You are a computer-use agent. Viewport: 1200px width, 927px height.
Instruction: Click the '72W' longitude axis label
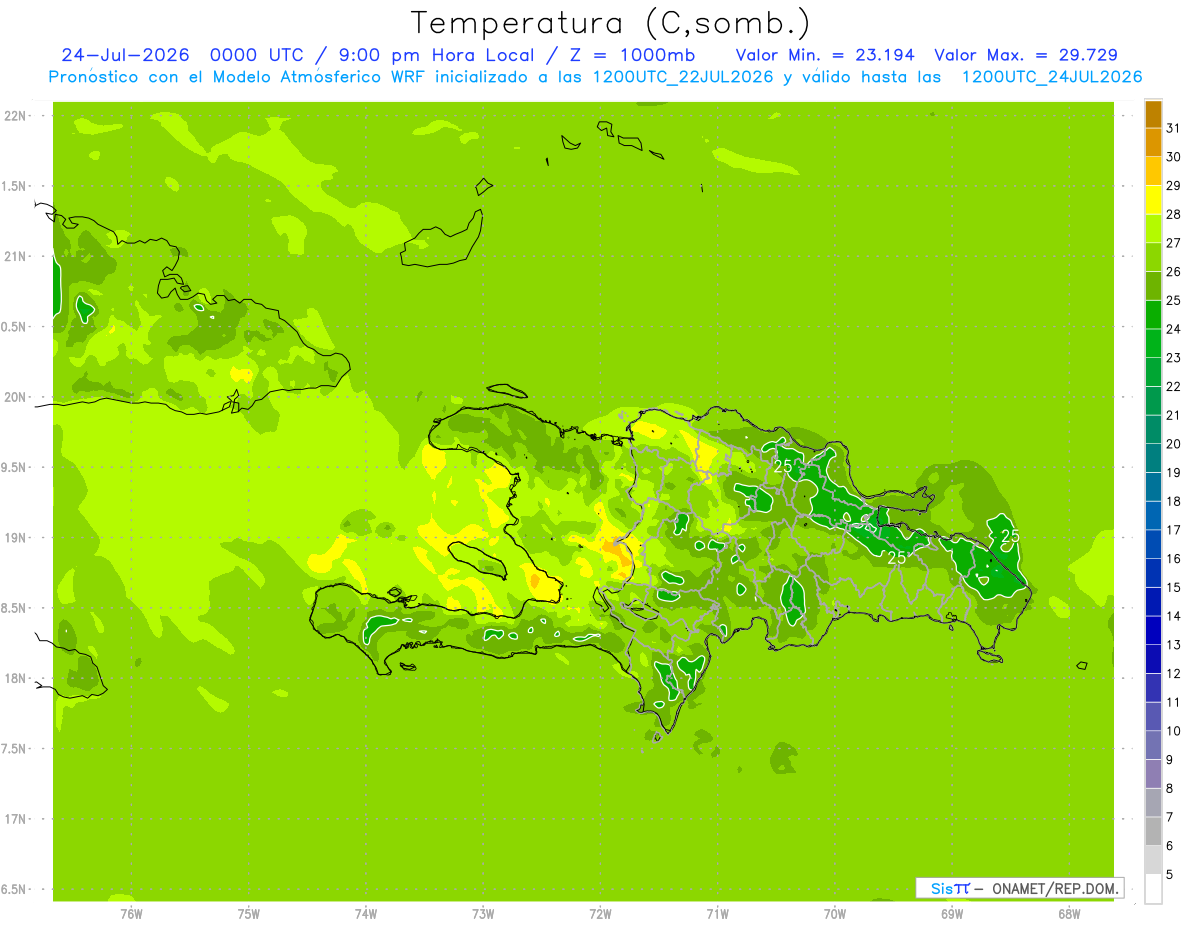click(x=600, y=913)
